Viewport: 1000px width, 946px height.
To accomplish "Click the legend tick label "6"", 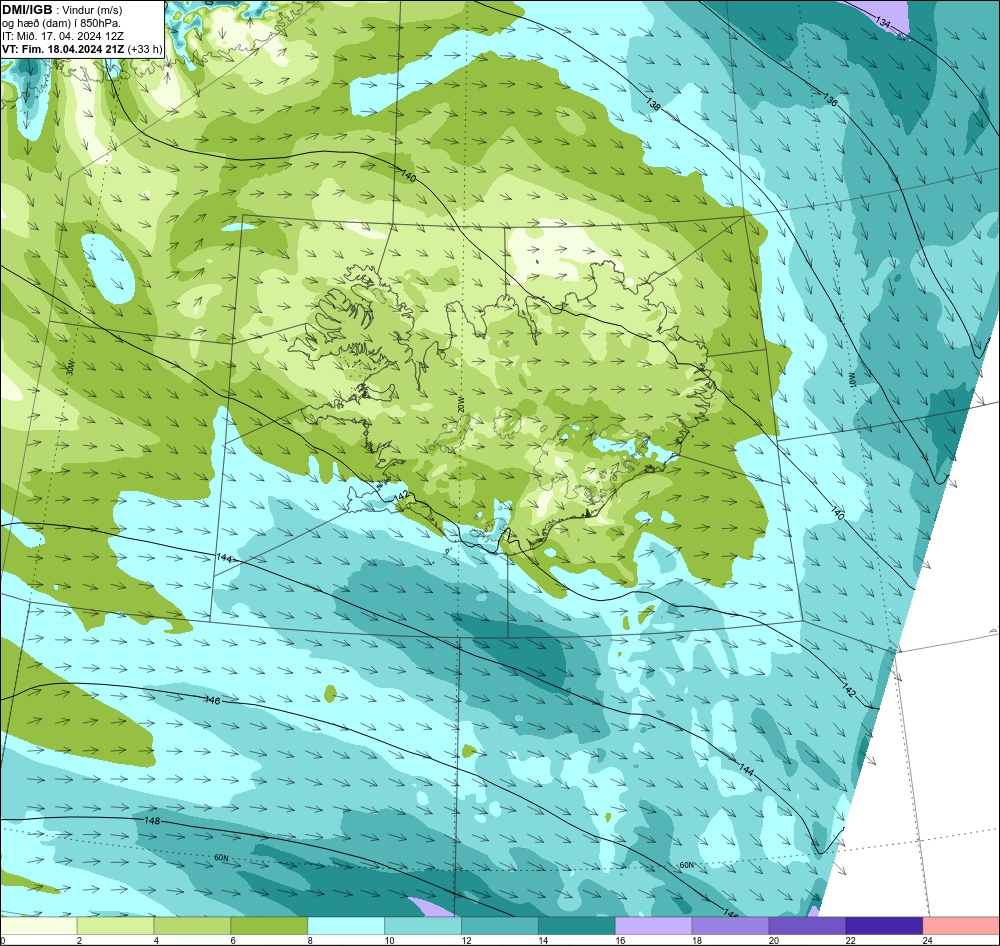I will click(233, 940).
